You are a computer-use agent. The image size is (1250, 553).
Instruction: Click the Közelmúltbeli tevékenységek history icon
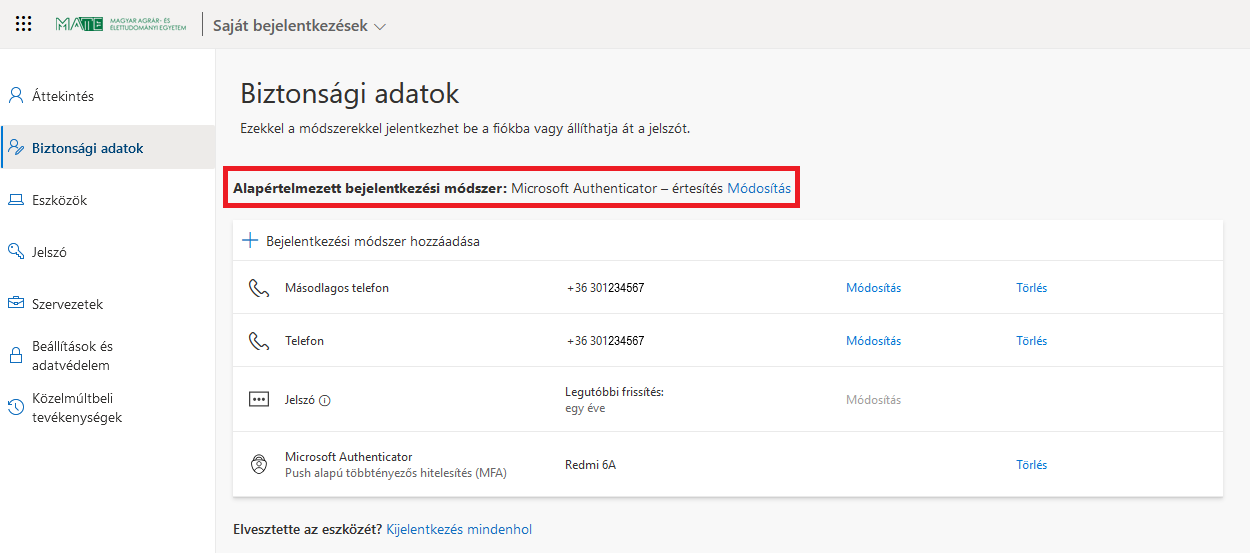point(16,407)
